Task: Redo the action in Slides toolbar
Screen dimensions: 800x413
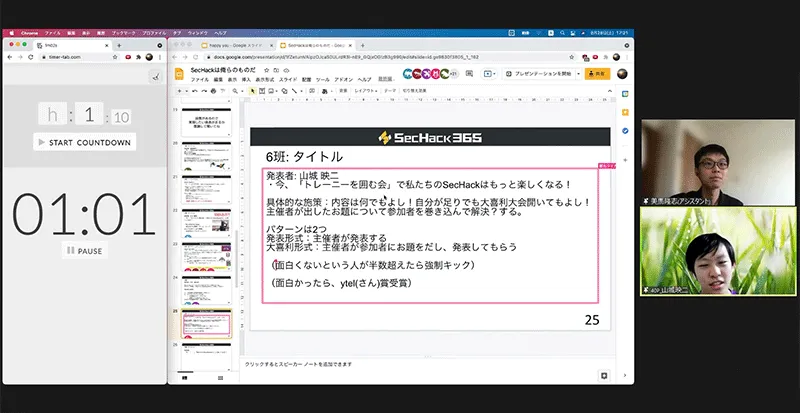Action: pos(204,91)
